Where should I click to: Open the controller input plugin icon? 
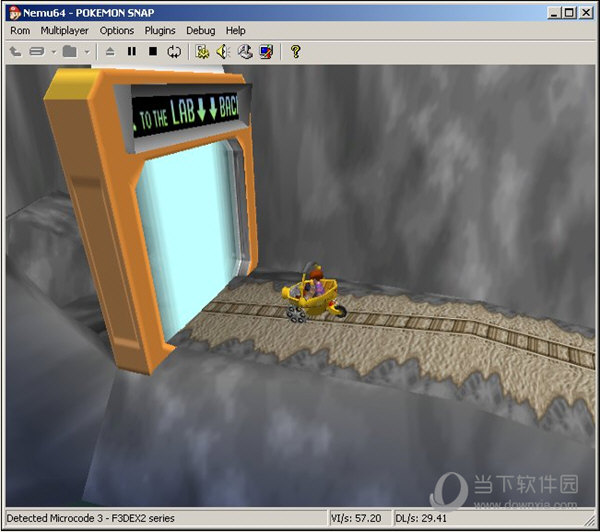click(244, 51)
